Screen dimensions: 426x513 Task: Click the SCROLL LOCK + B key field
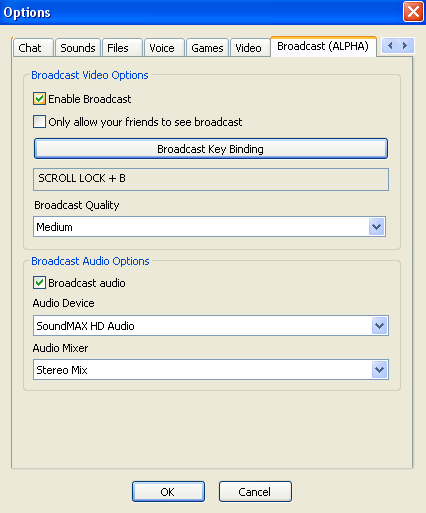[211, 180]
